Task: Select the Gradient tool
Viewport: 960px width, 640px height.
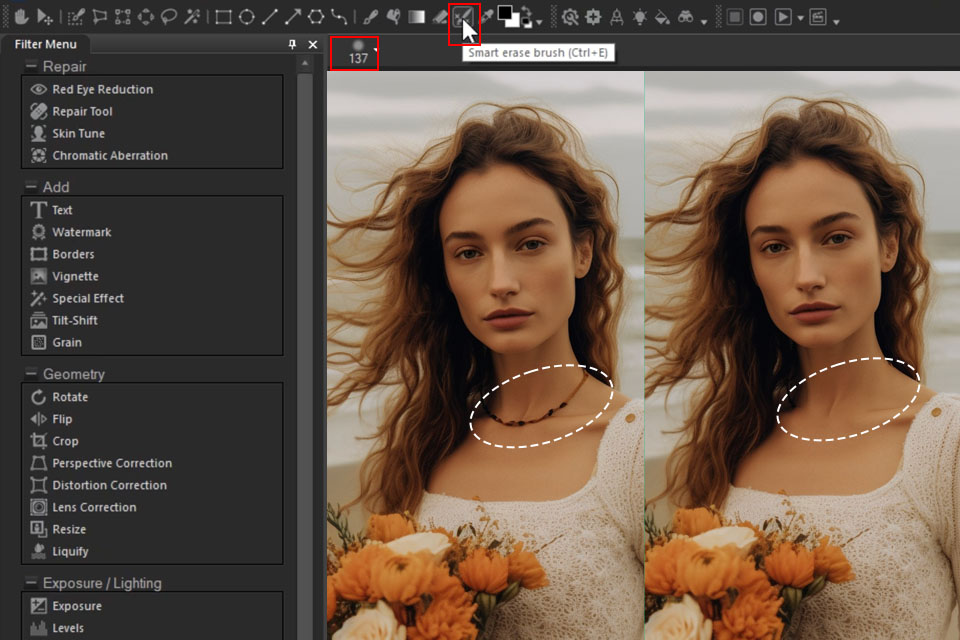Action: click(x=416, y=17)
